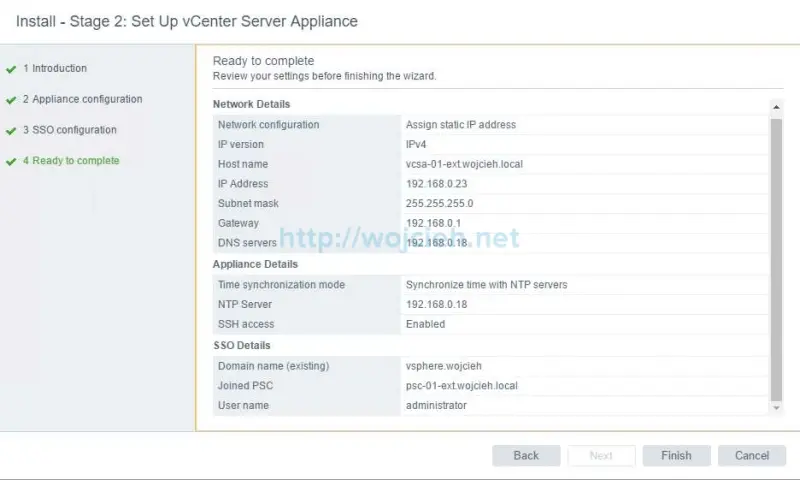
Task: Click the scrollbar up arrow
Action: (x=776, y=107)
